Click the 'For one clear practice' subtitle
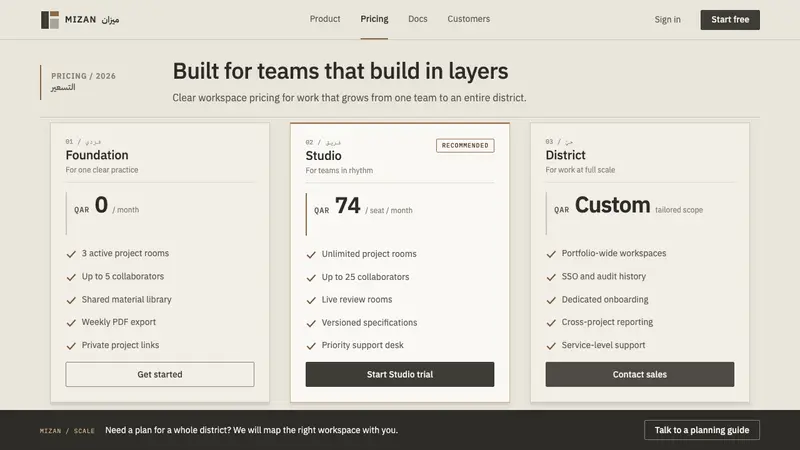Viewport: 800px width, 450px height. (102, 170)
